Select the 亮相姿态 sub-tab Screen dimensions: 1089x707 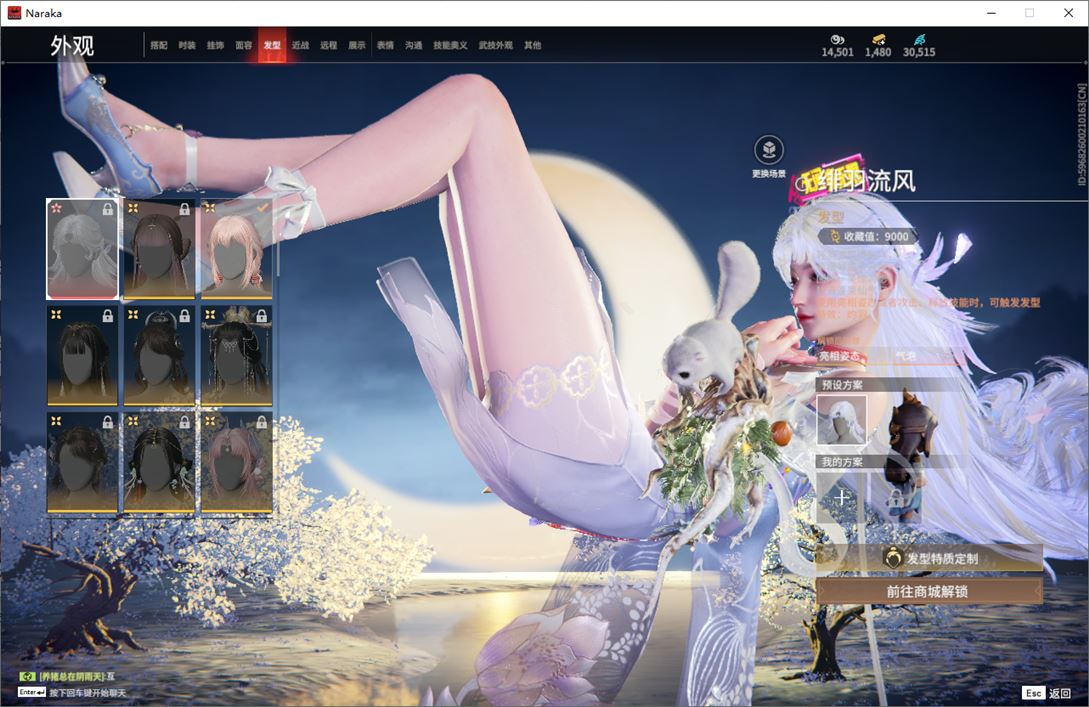click(840, 356)
